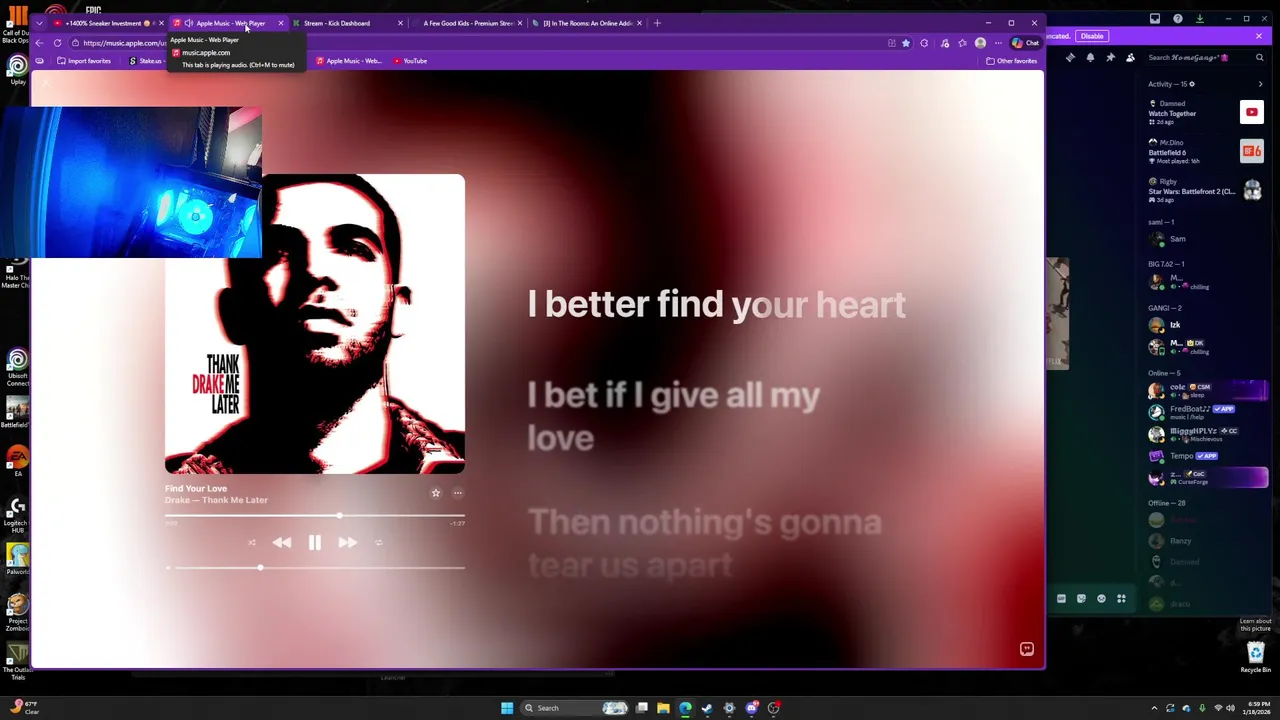Refresh the Apple Music page
1280x720 pixels.
click(58, 43)
